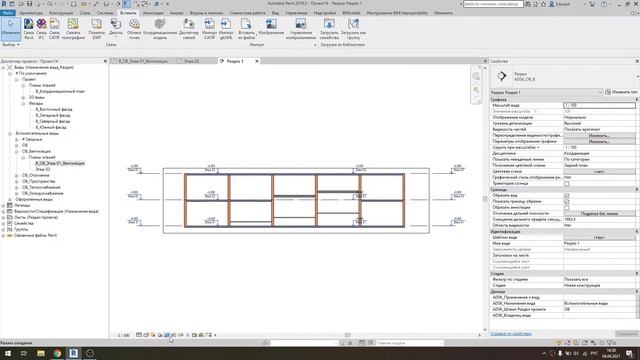Expand the Sheets node in the project browser
The width and height of the screenshot is (640, 360).
pos(3,218)
